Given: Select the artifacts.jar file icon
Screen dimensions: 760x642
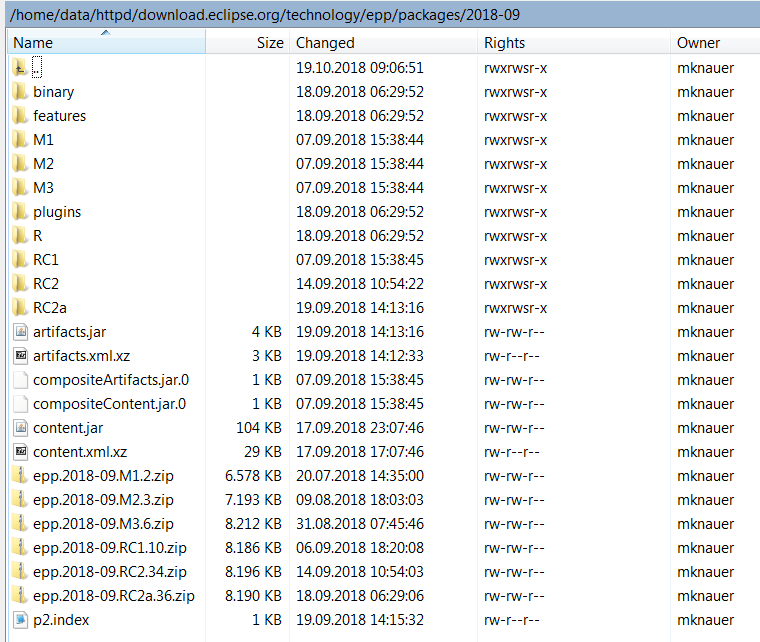Looking at the screenshot, I should [x=20, y=331].
